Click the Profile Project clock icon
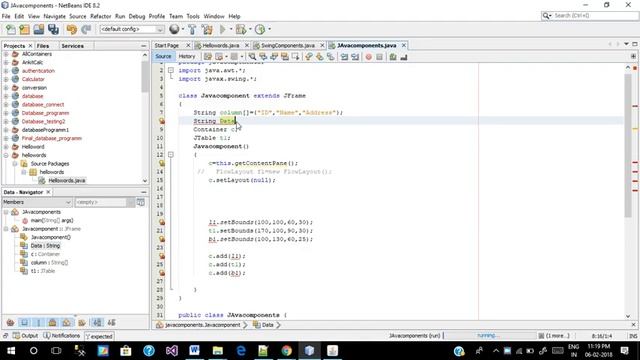 260,29
